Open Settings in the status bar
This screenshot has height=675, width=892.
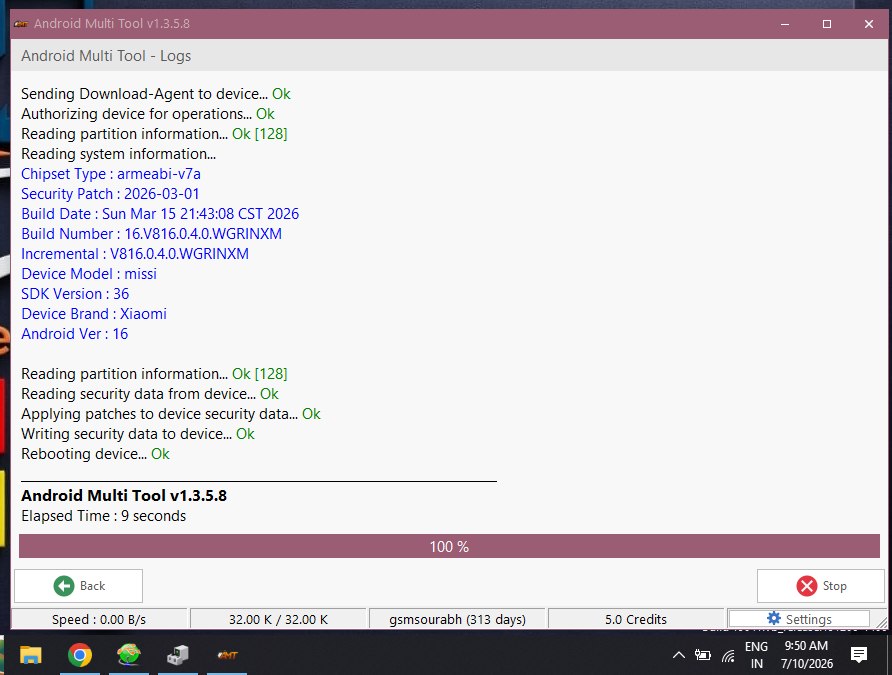pos(799,619)
